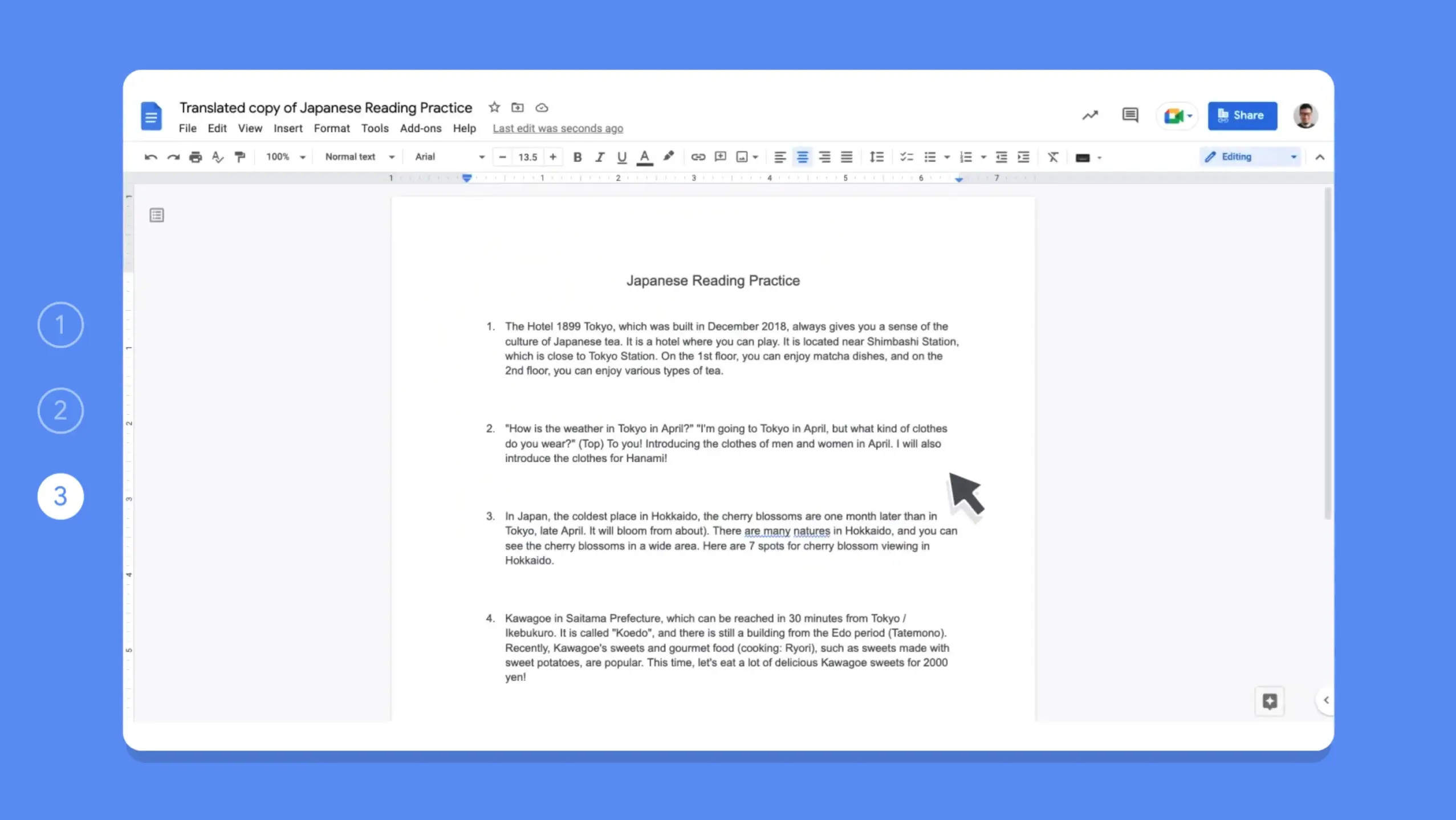Select the Paint format tool

pyautogui.click(x=239, y=157)
